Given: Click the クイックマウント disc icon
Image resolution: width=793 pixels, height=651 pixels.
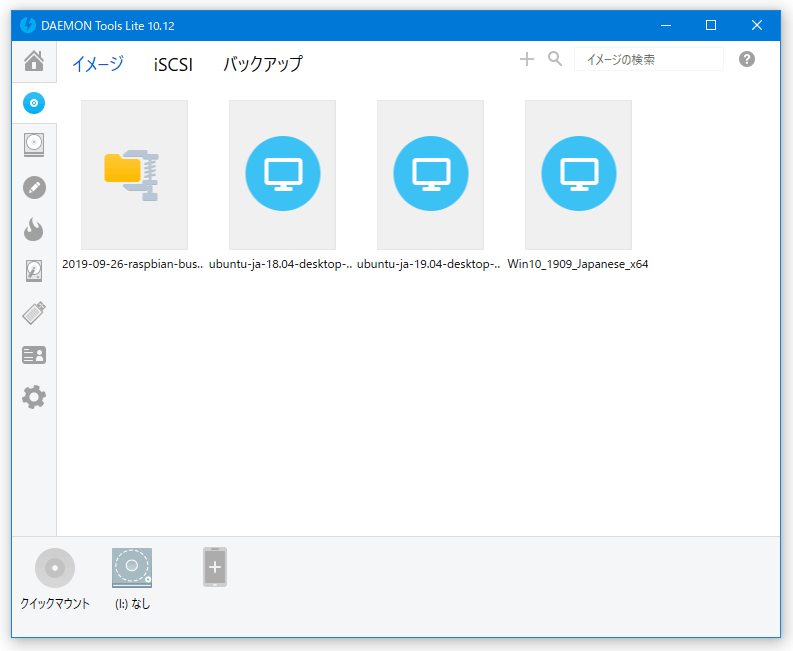Looking at the screenshot, I should coord(55,568).
